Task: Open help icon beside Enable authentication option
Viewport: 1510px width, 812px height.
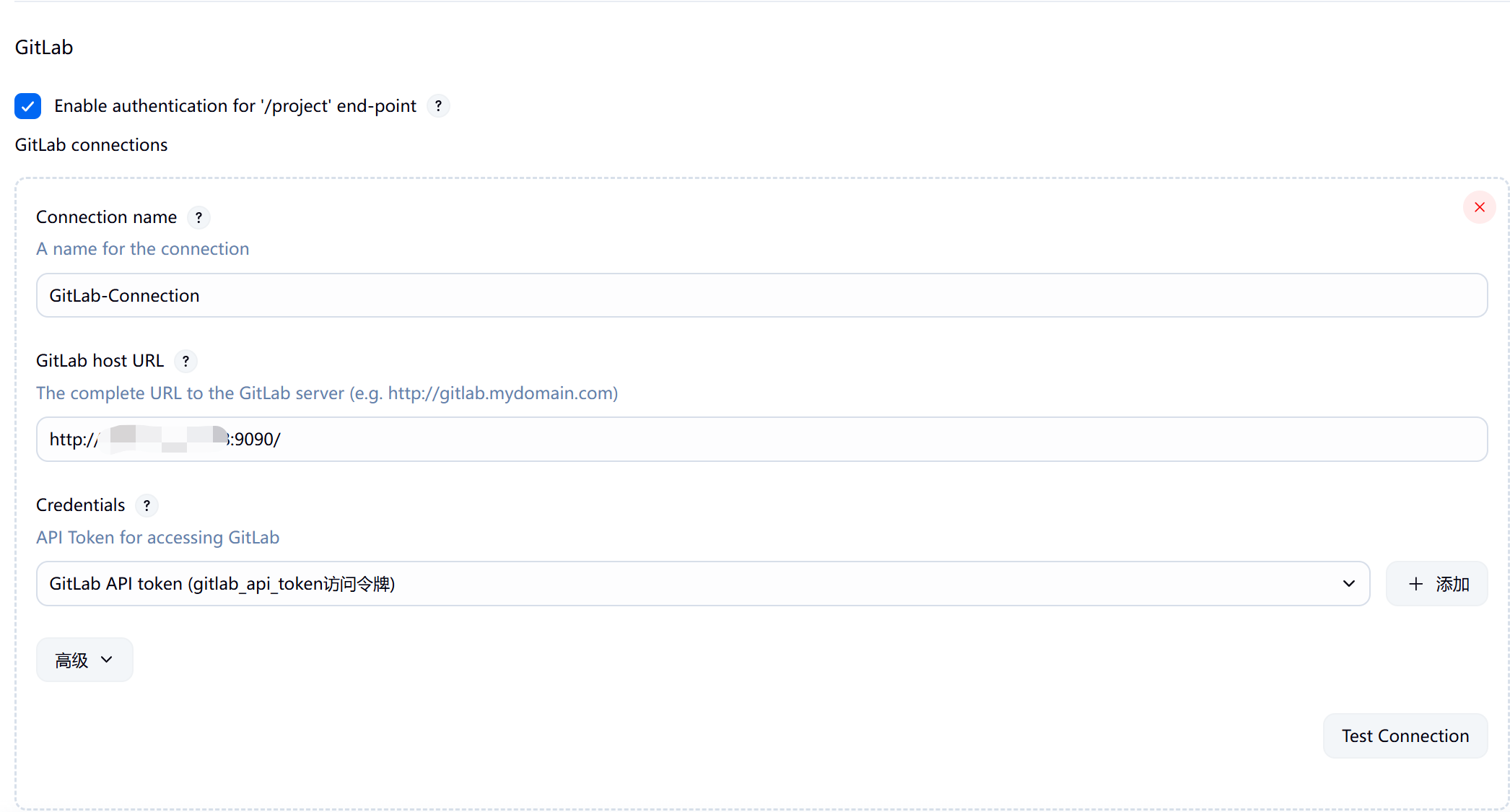Action: pyautogui.click(x=438, y=106)
